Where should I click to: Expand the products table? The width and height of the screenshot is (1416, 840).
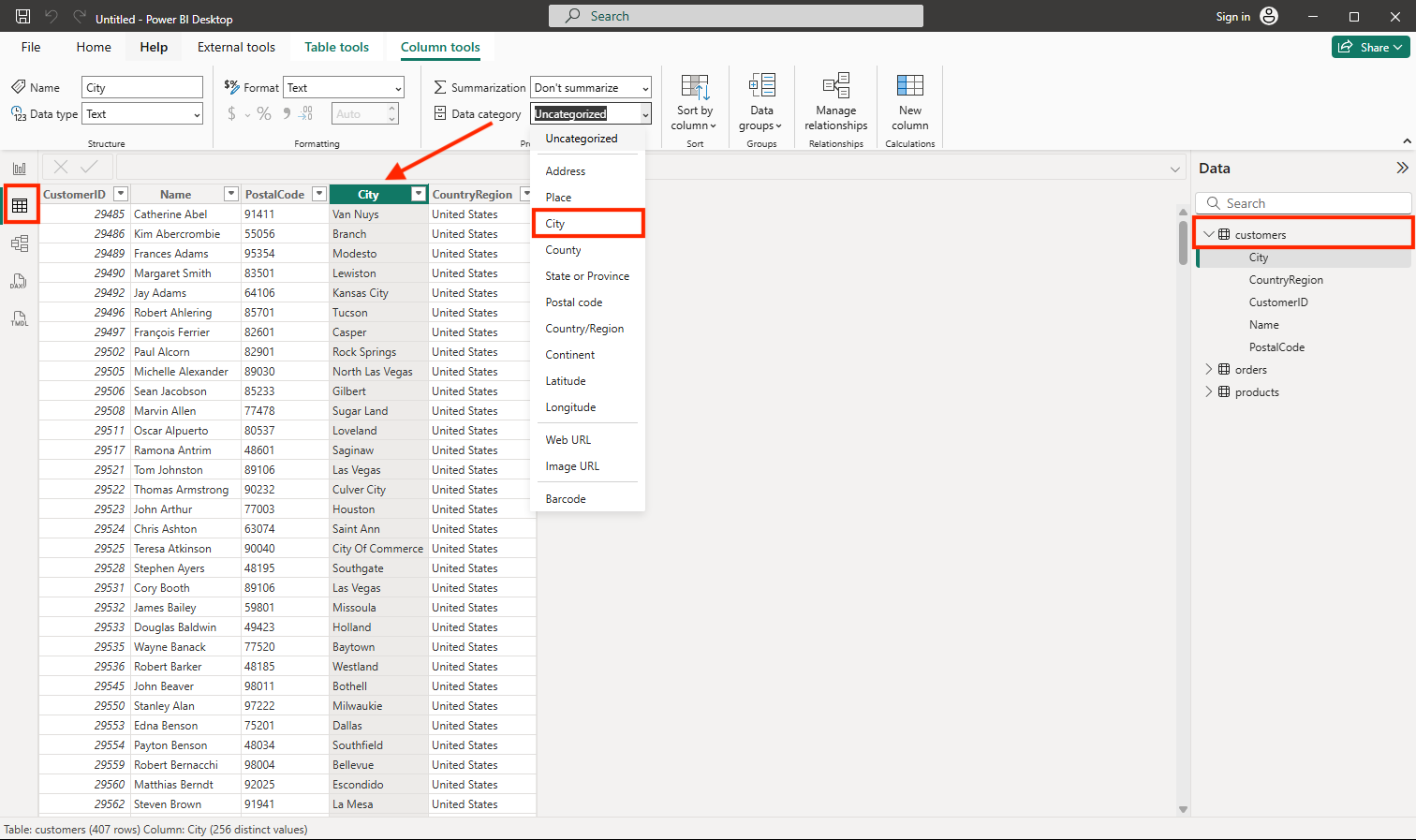point(1209,391)
